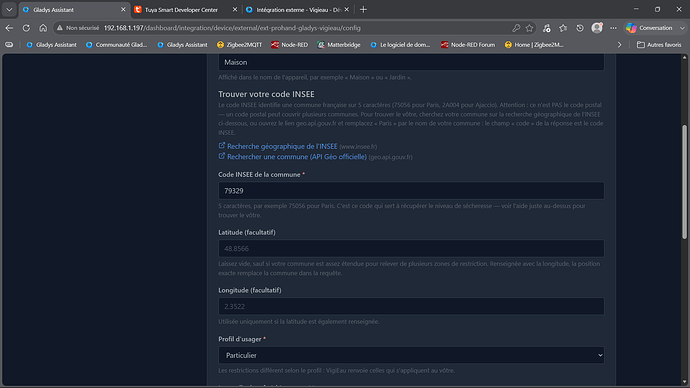Image resolution: width=690 pixels, height=388 pixels.
Task: Add this page to favorites star
Action: click(x=529, y=28)
